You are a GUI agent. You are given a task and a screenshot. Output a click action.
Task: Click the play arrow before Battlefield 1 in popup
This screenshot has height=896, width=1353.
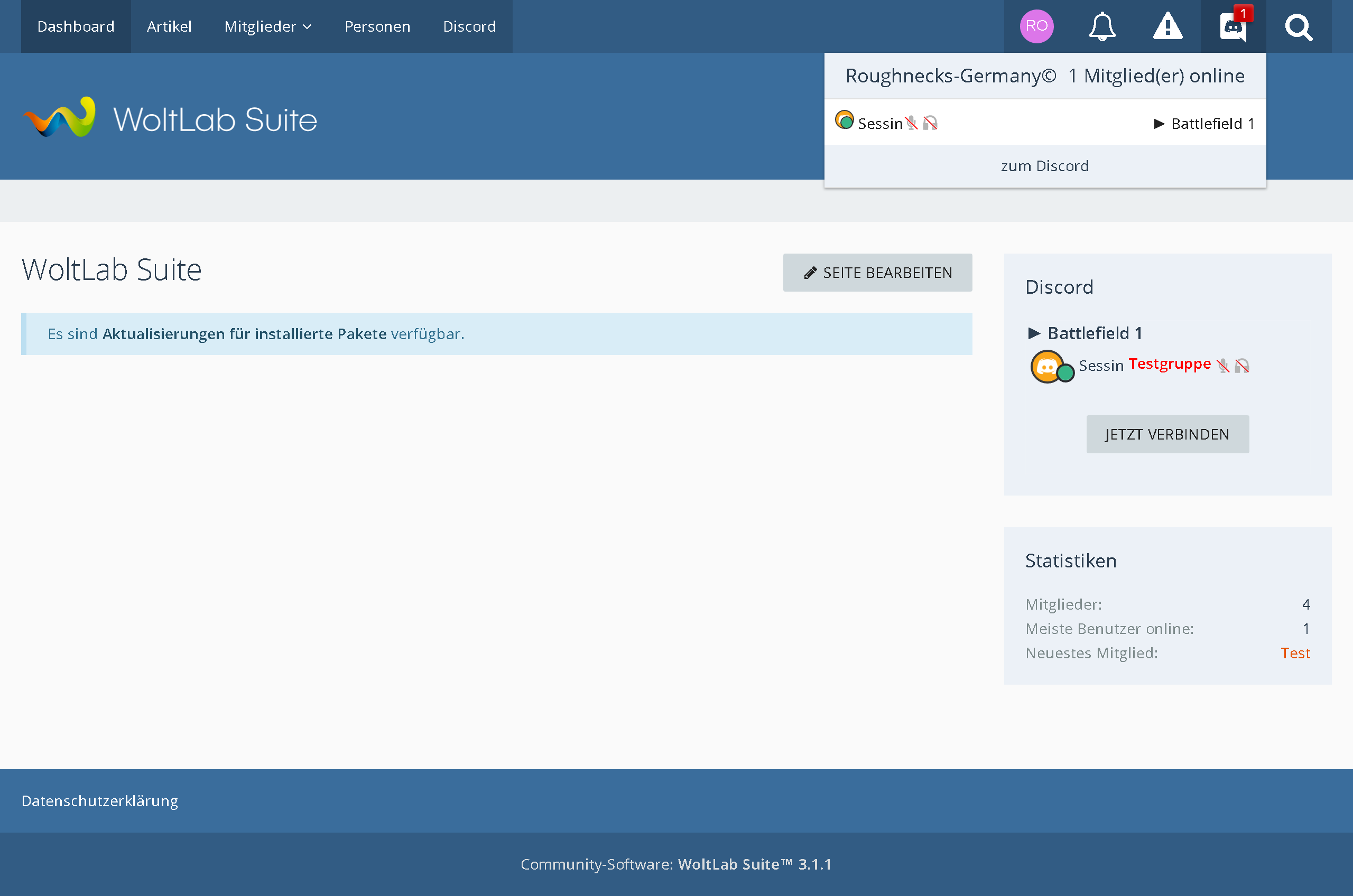(1159, 124)
